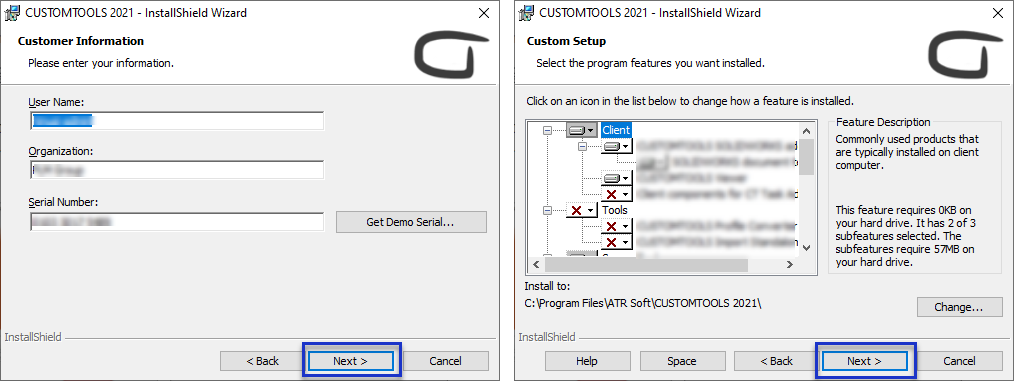
Task: Click the feature list scroll-down arrow
Action: (x=806, y=248)
